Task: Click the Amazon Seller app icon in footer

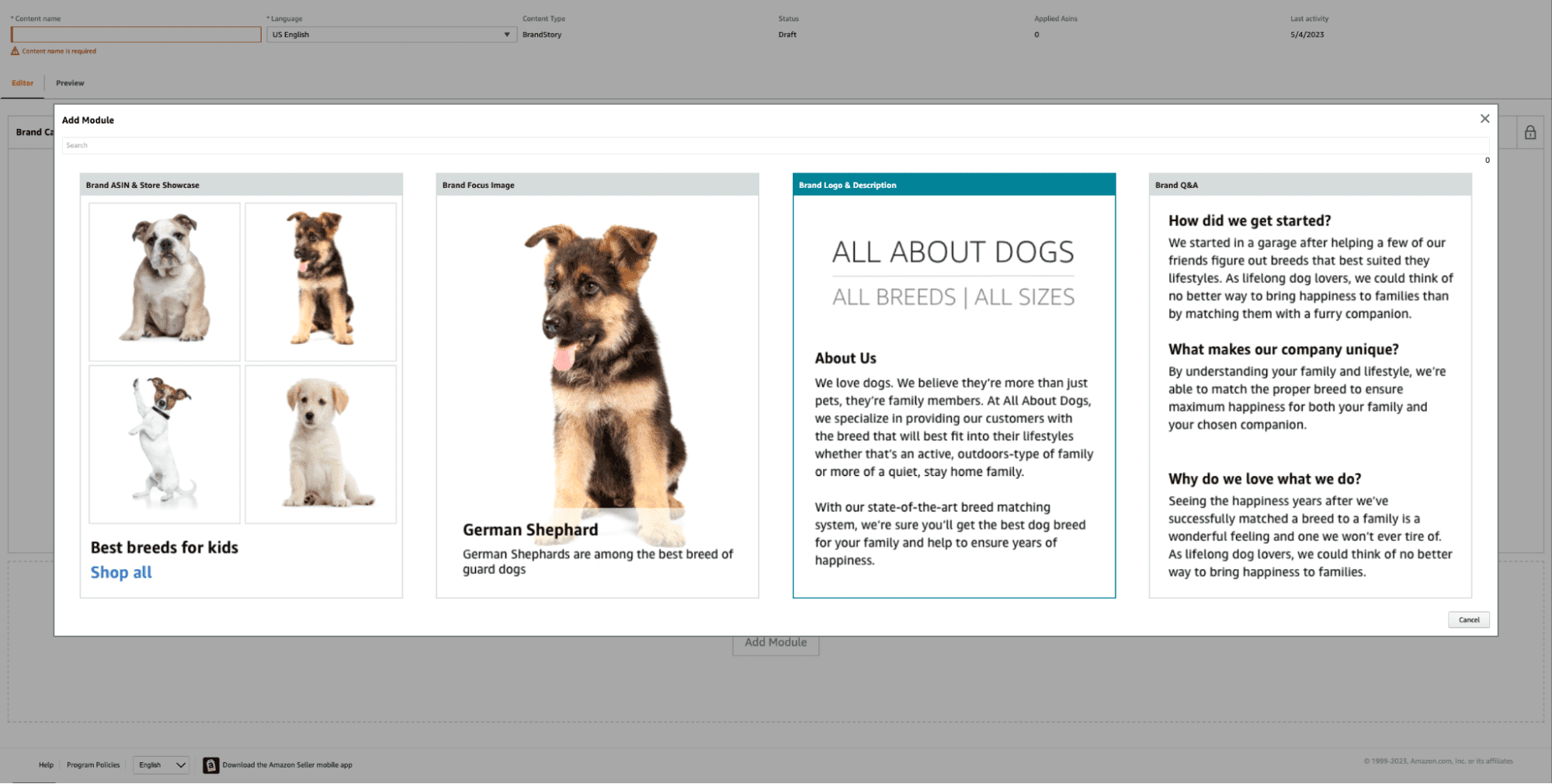Action: point(210,765)
